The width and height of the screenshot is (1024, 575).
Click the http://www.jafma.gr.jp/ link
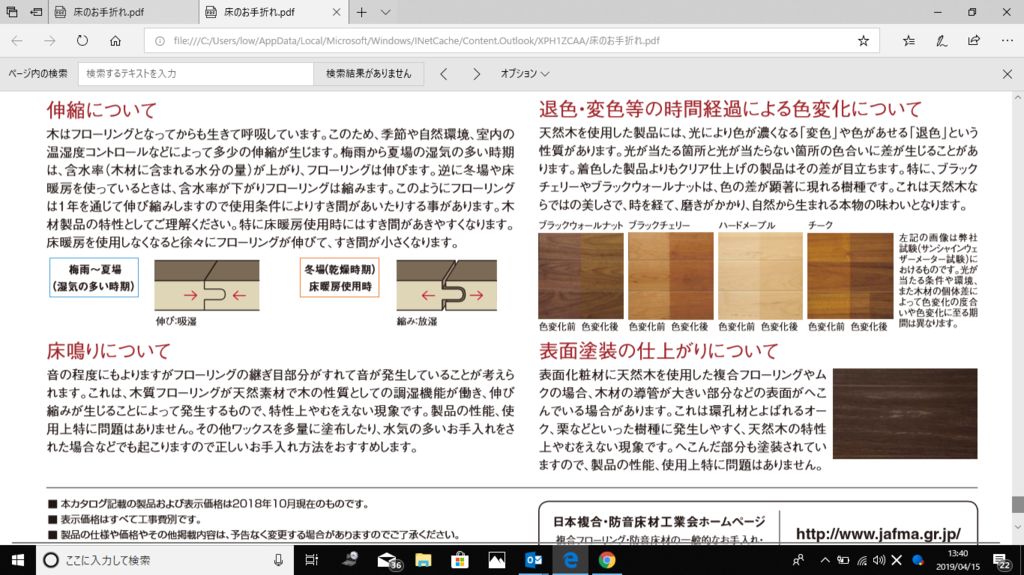(878, 534)
